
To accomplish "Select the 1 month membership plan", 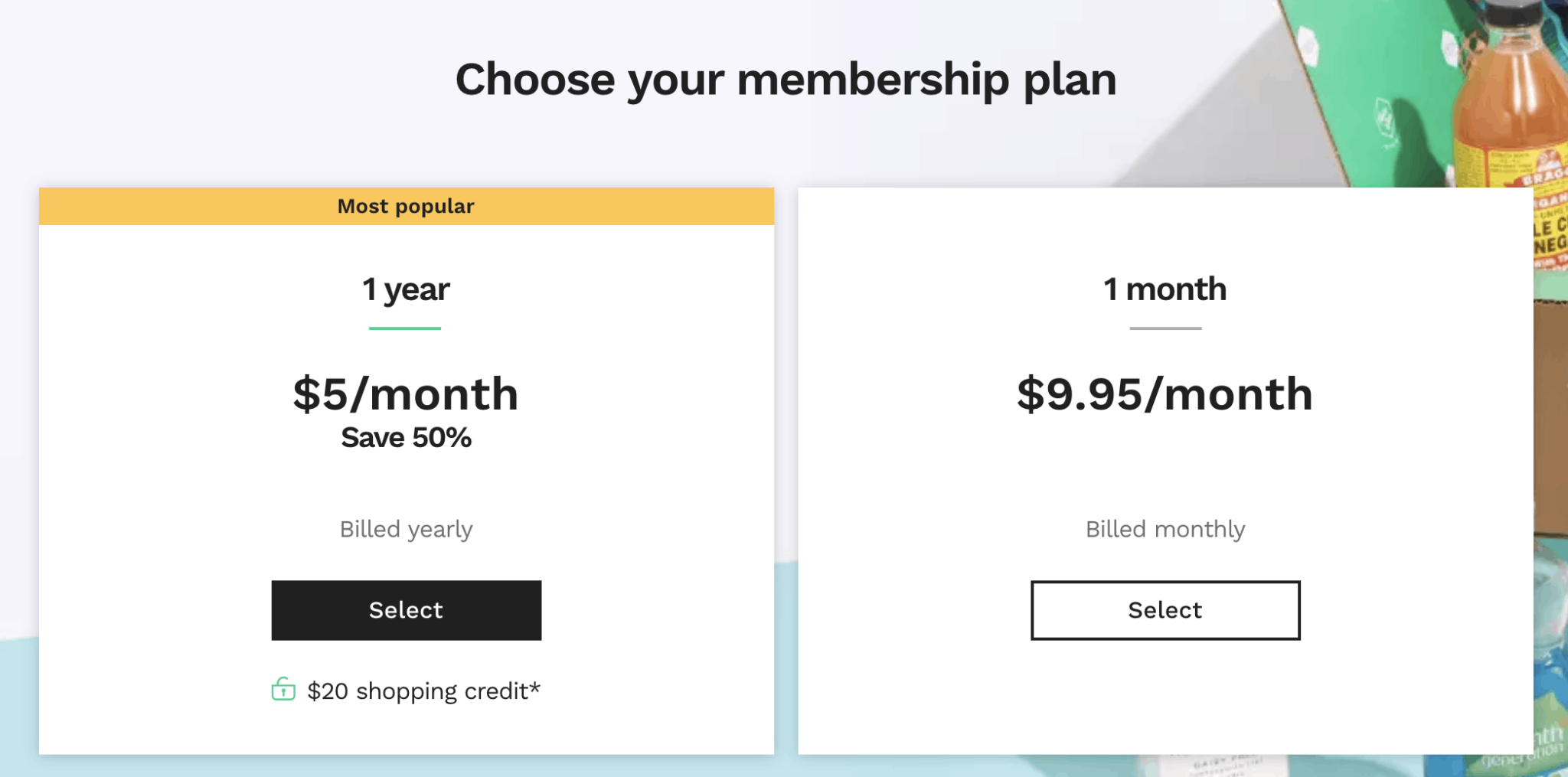I will pyautogui.click(x=1165, y=609).
